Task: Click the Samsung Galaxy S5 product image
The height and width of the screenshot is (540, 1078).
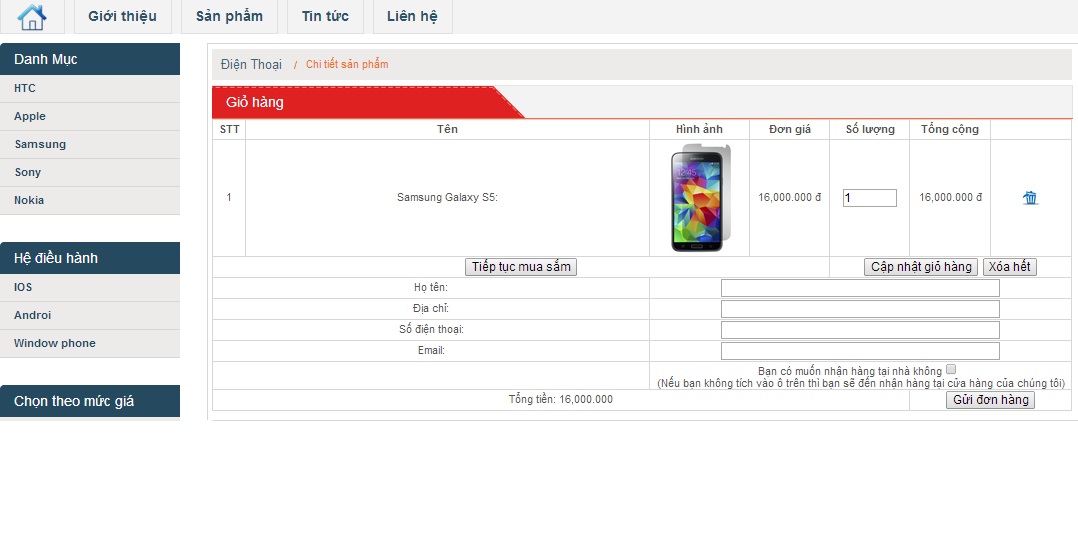Action: pyautogui.click(x=700, y=198)
